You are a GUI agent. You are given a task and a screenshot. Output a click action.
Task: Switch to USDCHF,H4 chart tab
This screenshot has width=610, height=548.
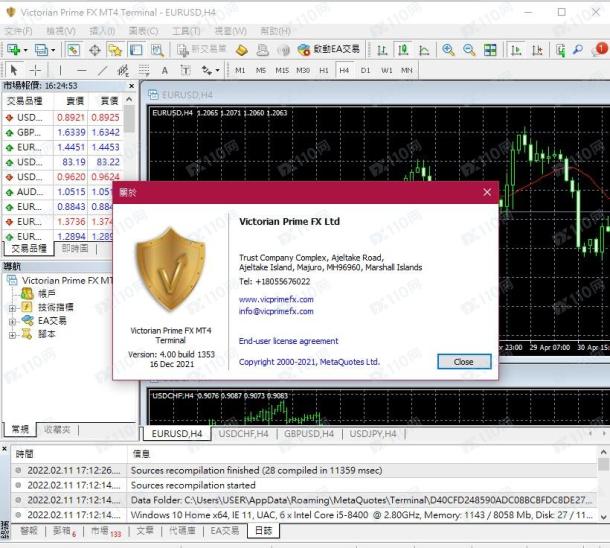(244, 434)
